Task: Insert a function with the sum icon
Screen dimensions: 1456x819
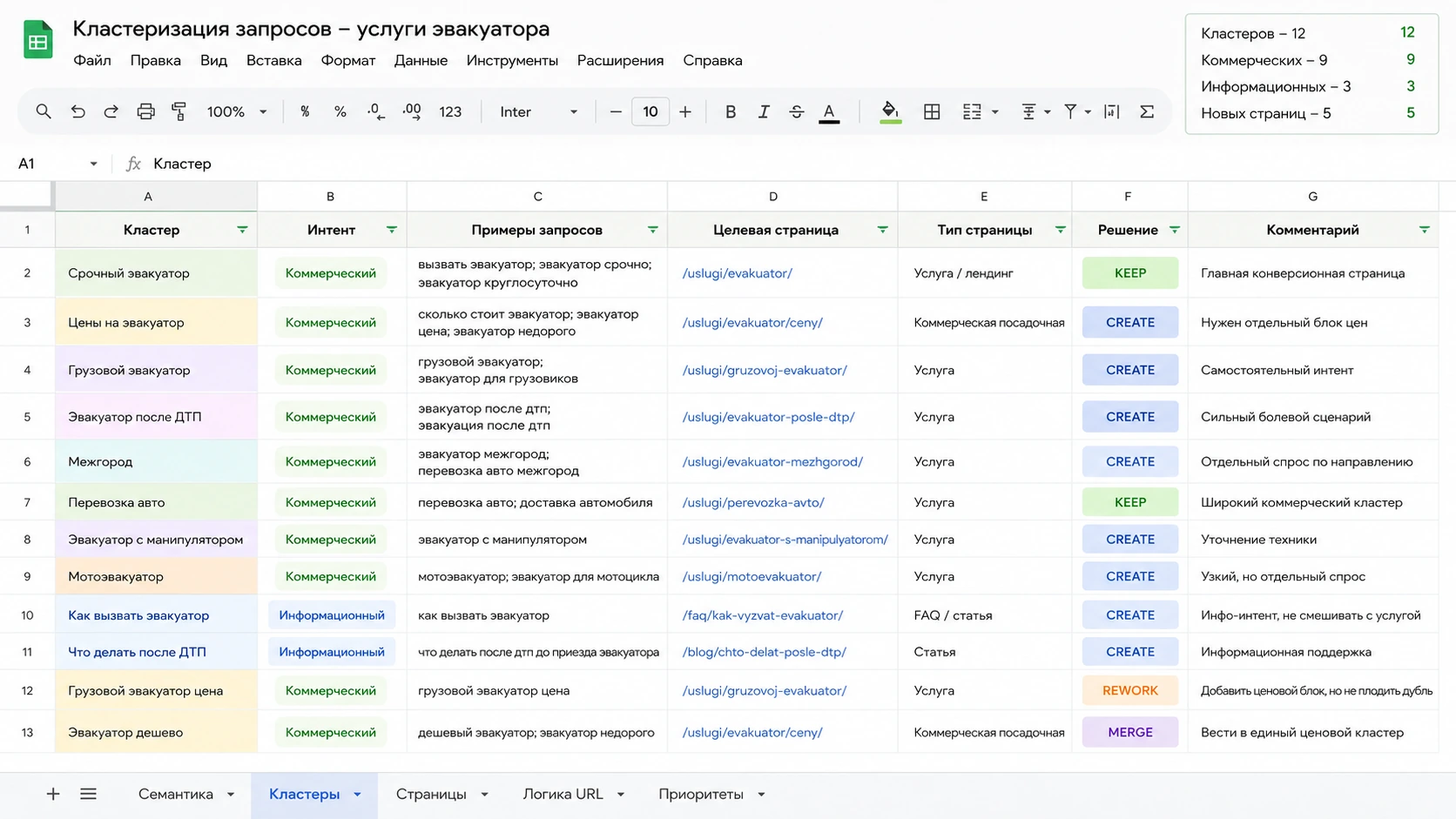Action: click(1147, 111)
